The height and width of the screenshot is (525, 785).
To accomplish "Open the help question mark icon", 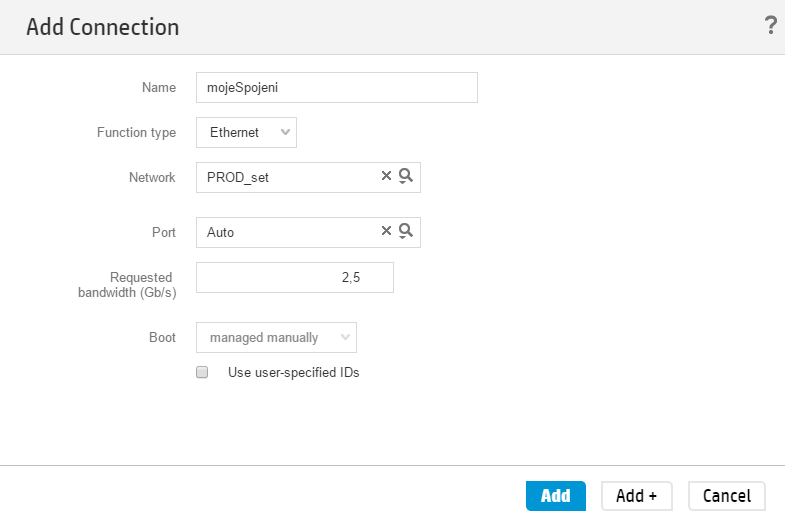I will pos(770,25).
